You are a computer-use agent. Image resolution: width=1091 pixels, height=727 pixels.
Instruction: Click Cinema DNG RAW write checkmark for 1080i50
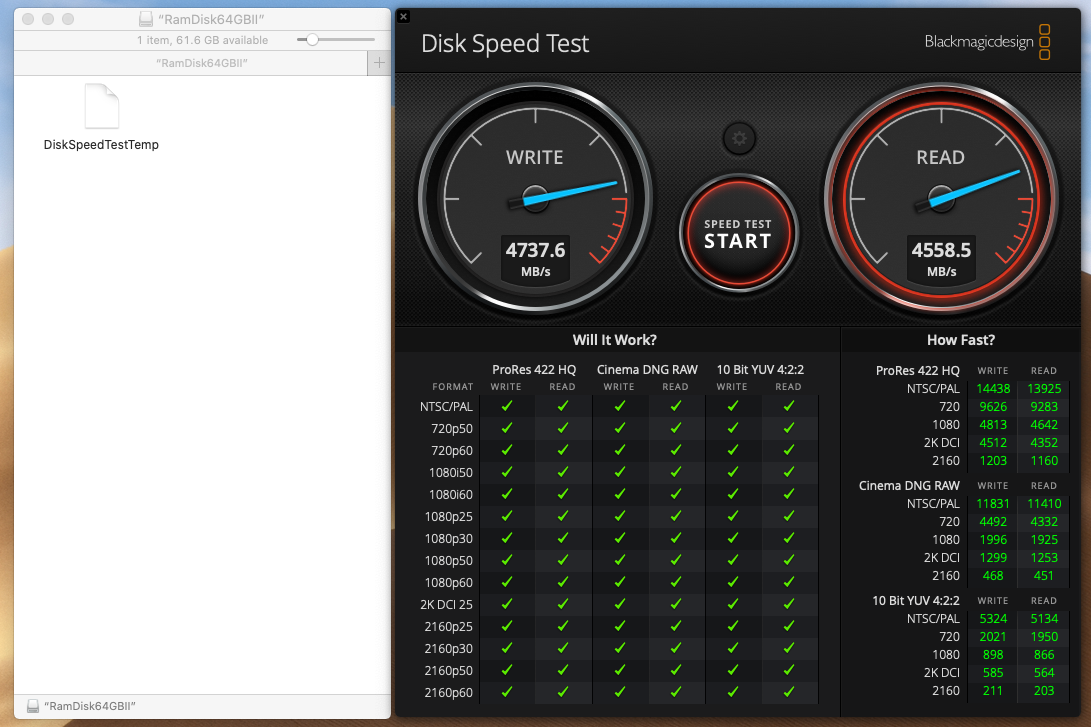pos(619,472)
